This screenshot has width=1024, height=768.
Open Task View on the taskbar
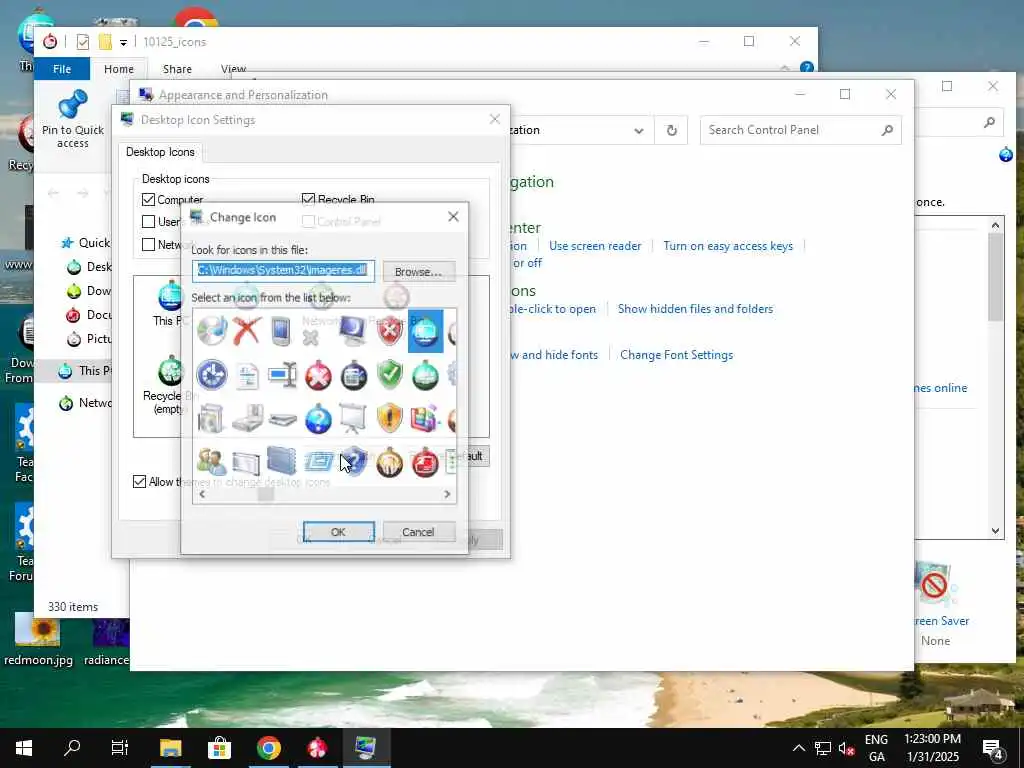(120, 748)
